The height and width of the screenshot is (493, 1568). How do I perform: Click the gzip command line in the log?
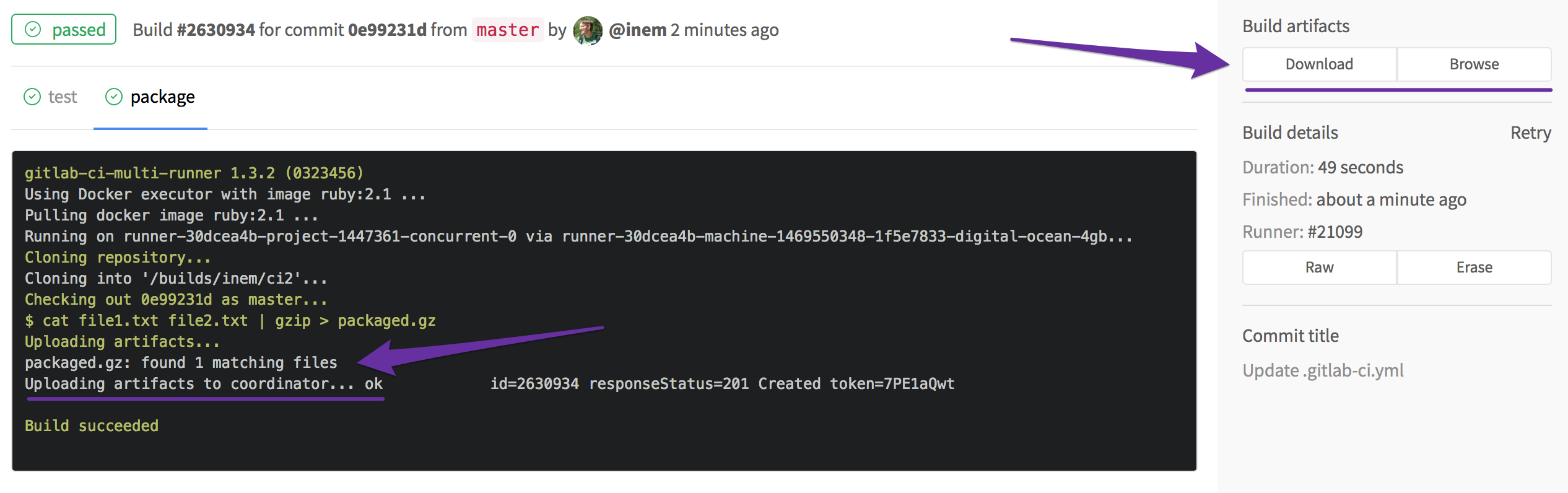coord(230,321)
